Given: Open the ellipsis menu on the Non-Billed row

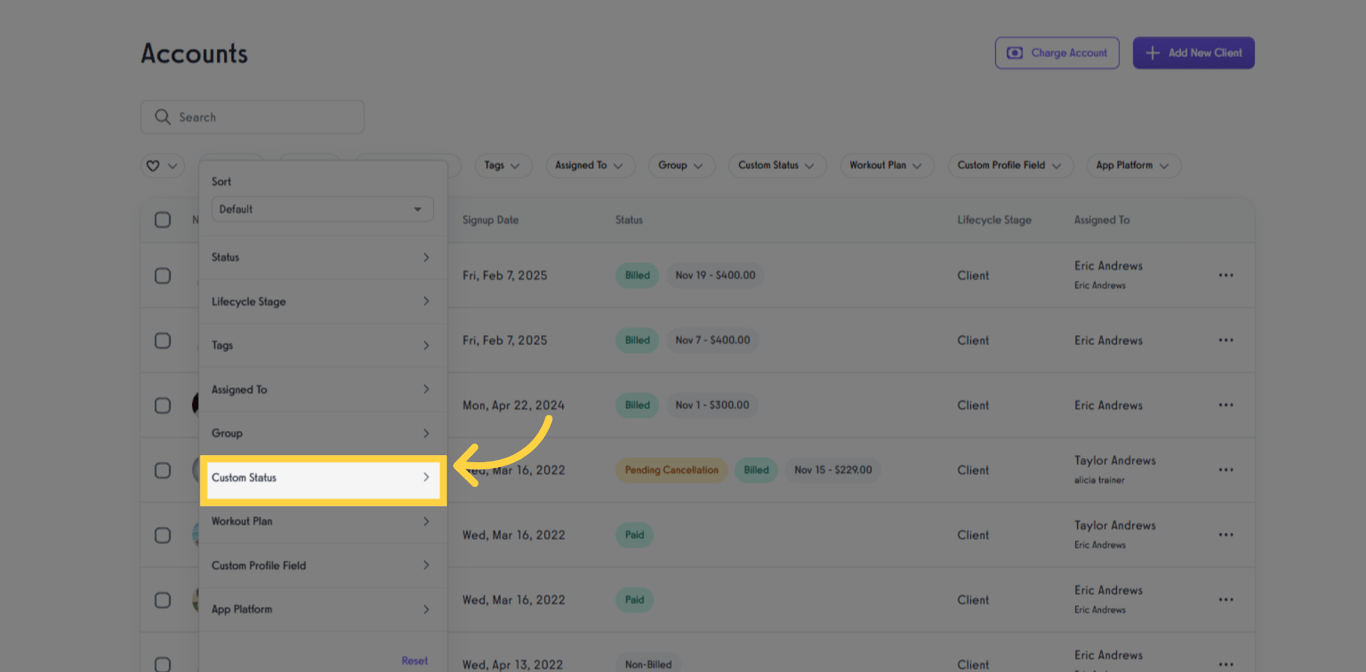Looking at the screenshot, I should pos(1226,662).
